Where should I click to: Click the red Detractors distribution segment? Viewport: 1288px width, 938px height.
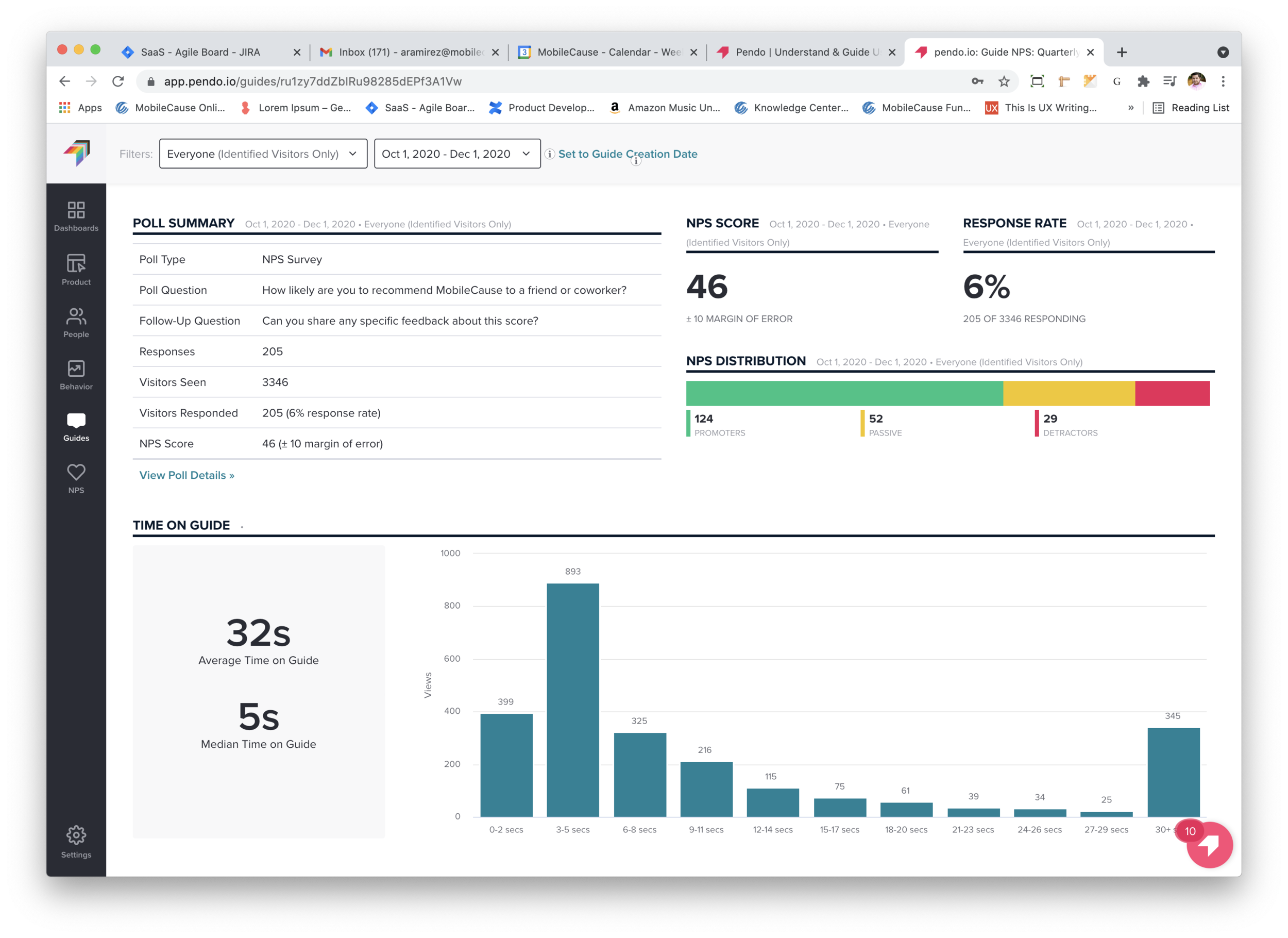[x=1173, y=393]
